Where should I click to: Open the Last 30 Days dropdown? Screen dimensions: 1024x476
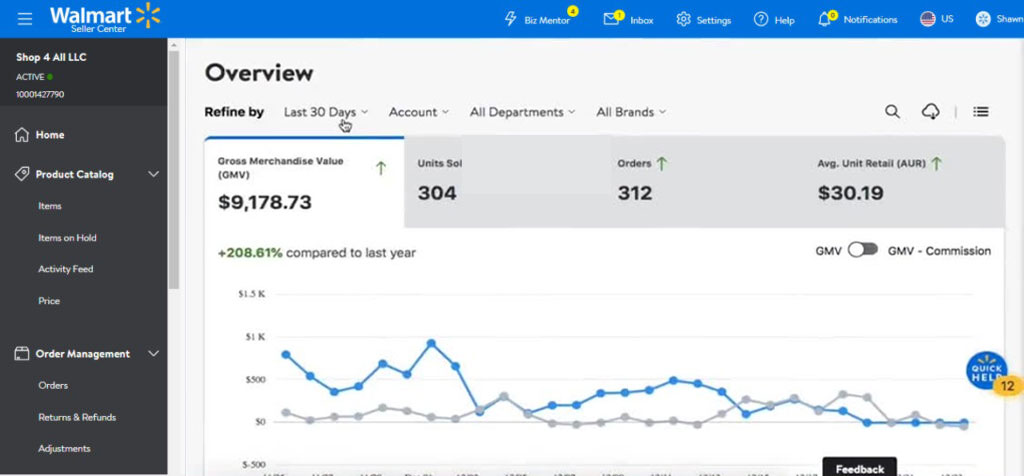pos(325,112)
